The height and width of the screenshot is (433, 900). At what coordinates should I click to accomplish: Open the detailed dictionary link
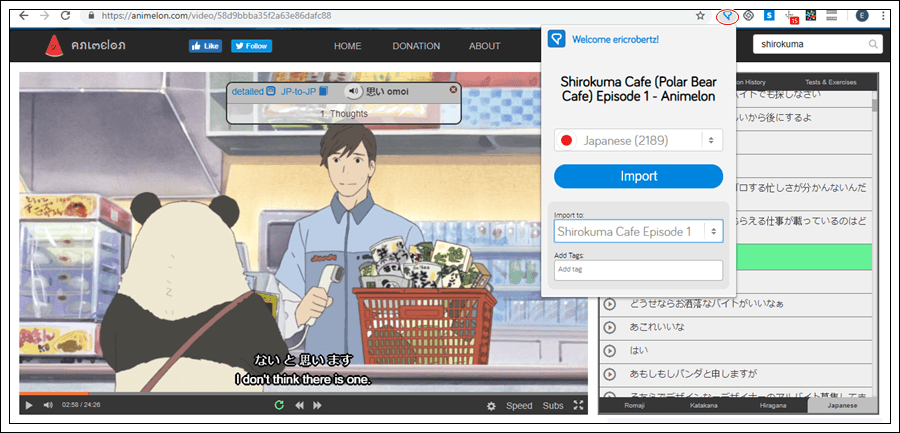247,91
